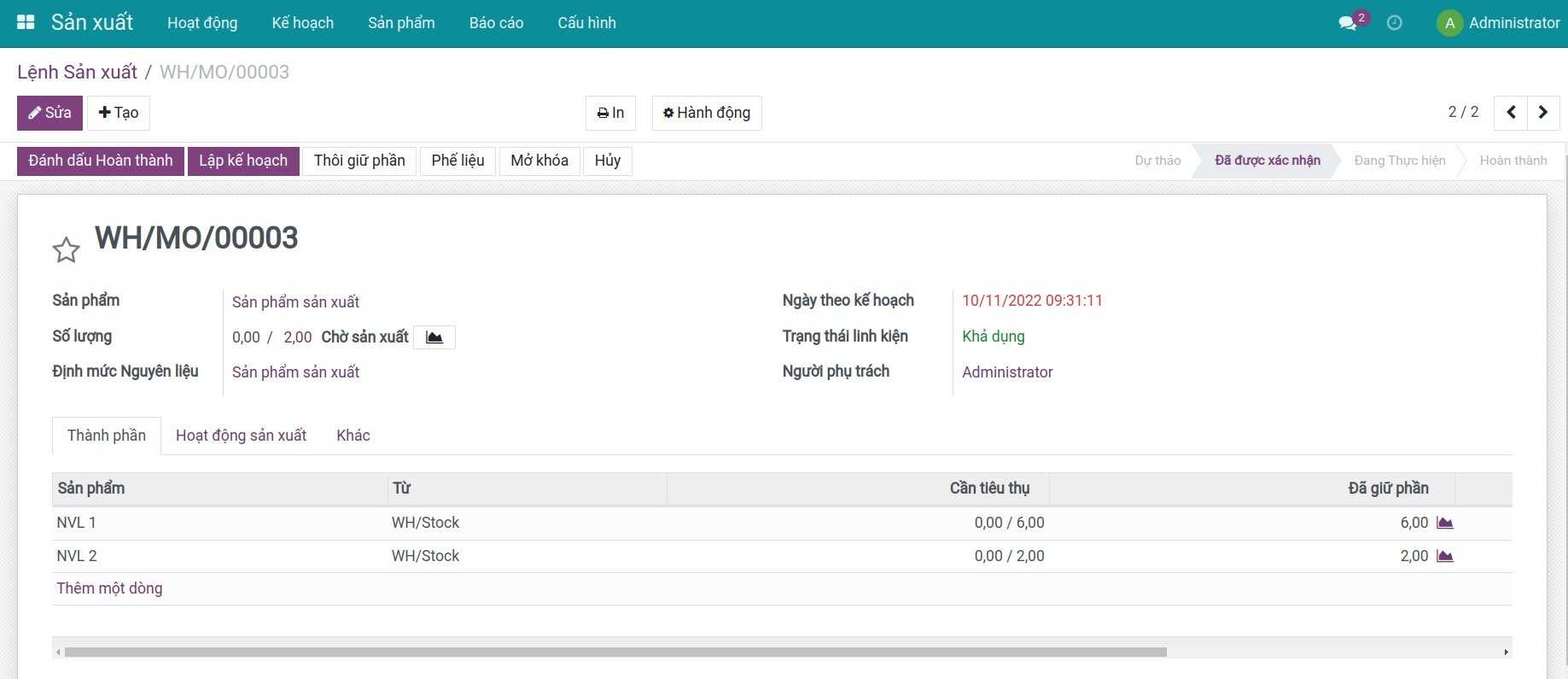Click the horizontal scrollbar under the components table

(615, 653)
